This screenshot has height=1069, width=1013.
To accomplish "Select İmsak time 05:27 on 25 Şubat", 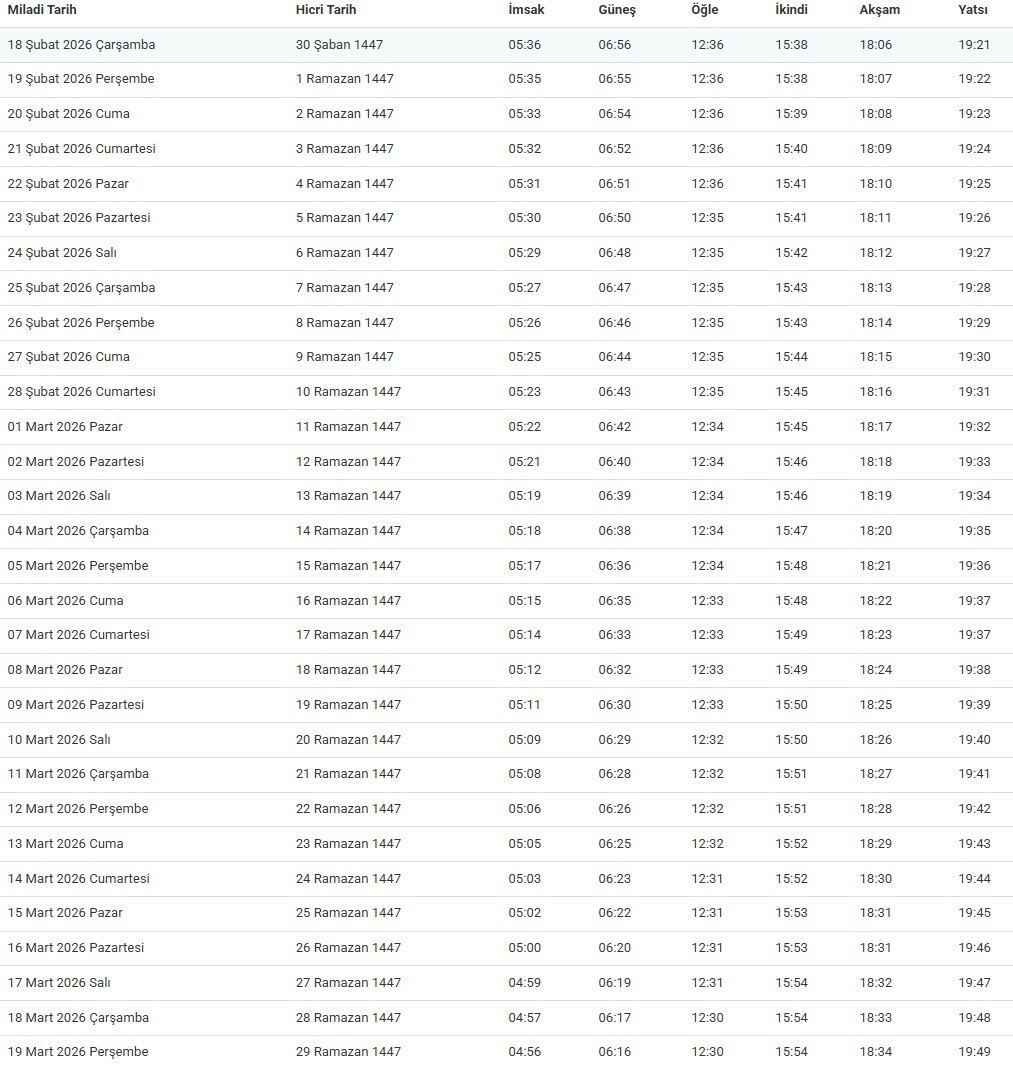I will [x=524, y=288].
